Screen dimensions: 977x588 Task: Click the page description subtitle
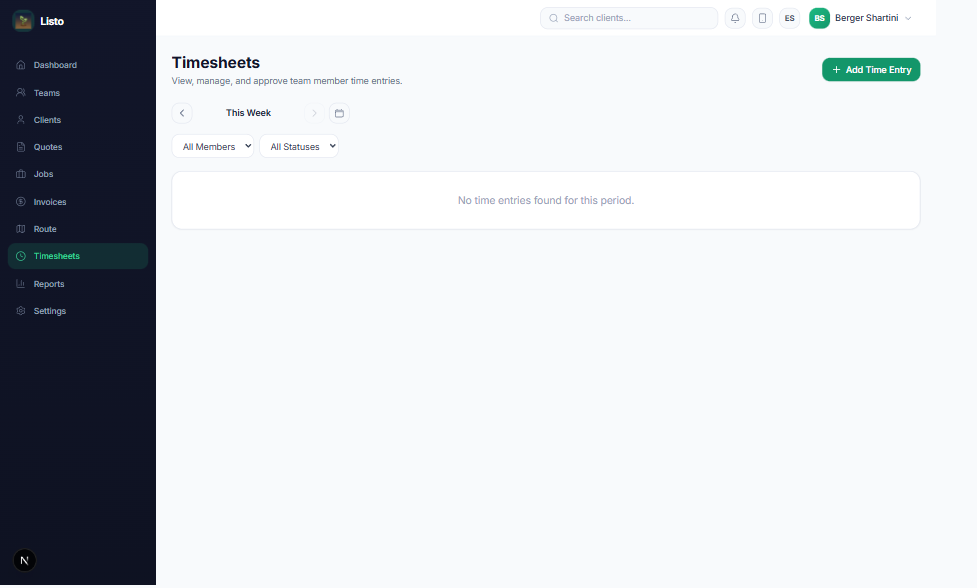(287, 81)
